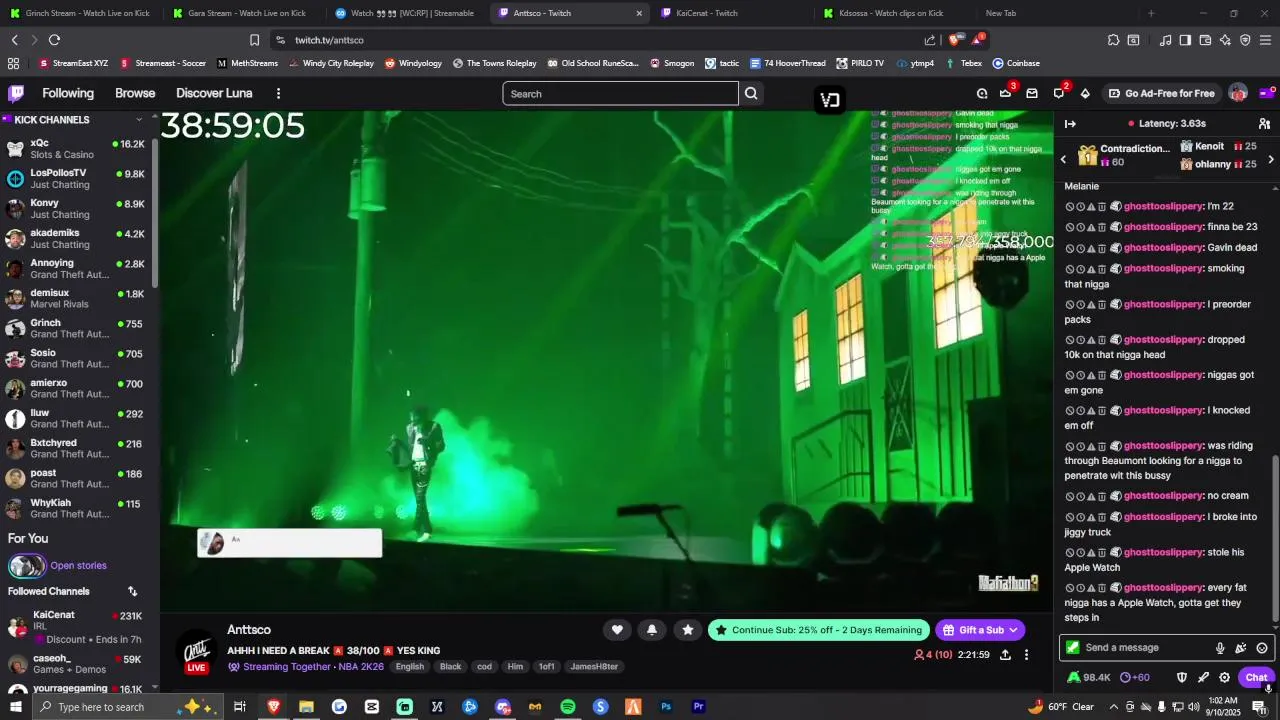Open Brave Wallet icon

1205,40
